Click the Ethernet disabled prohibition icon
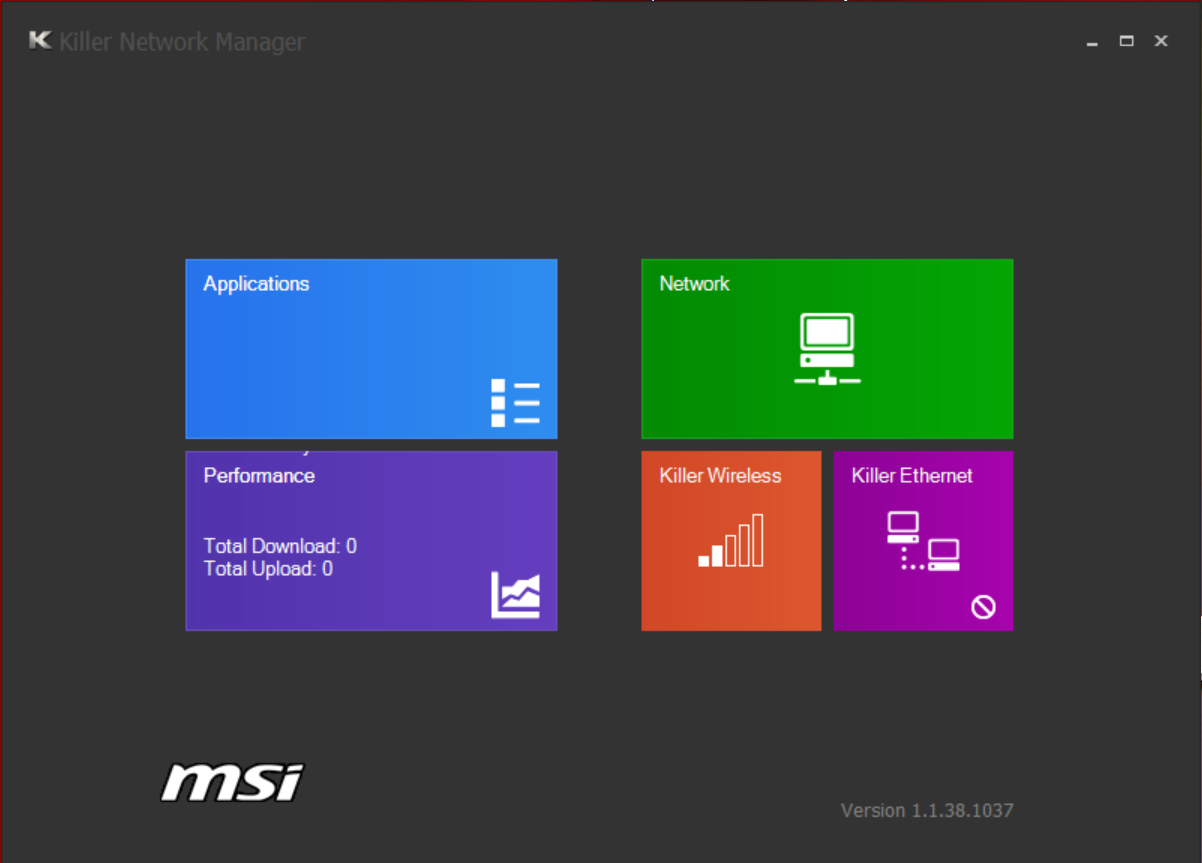The image size is (1202, 863). point(983,606)
